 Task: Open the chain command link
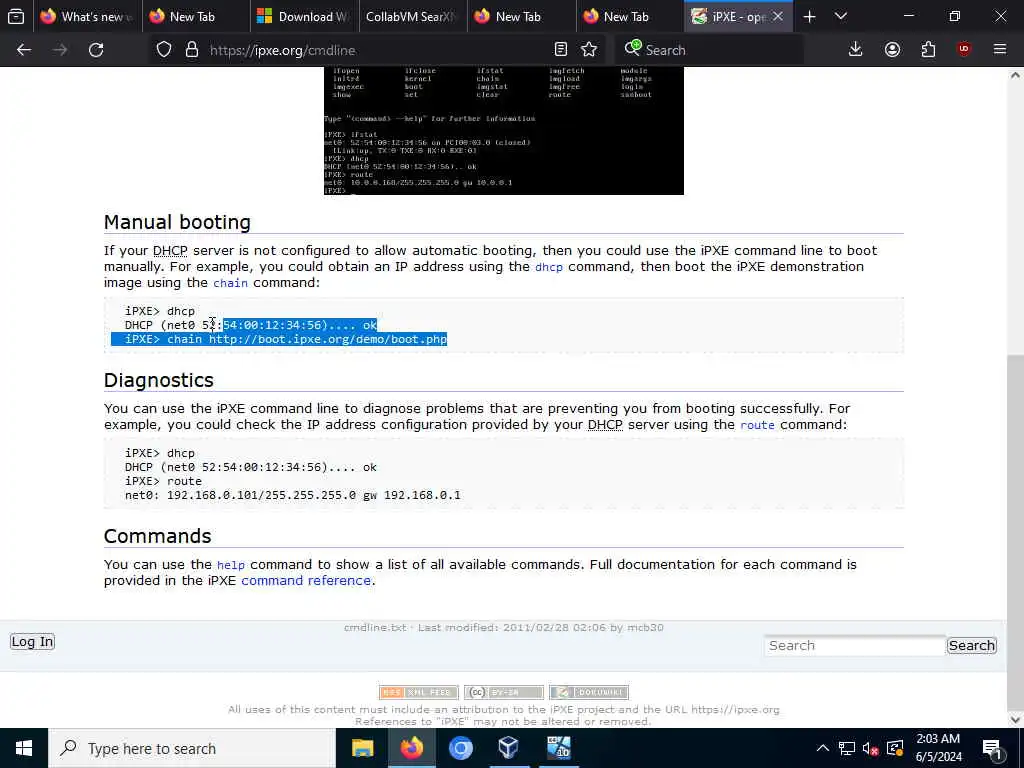[231, 283]
